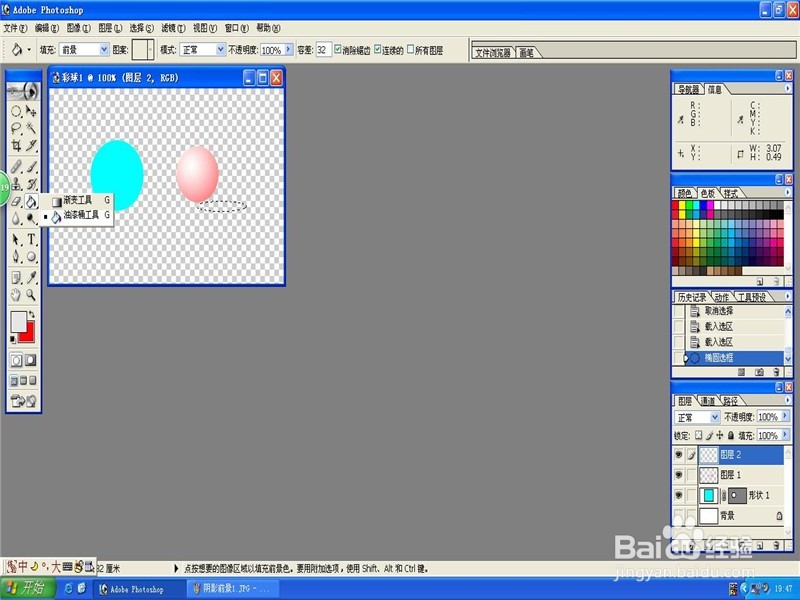The width and height of the screenshot is (800, 600).
Task: Click the 文件浏览器 button
Action: [x=494, y=54]
